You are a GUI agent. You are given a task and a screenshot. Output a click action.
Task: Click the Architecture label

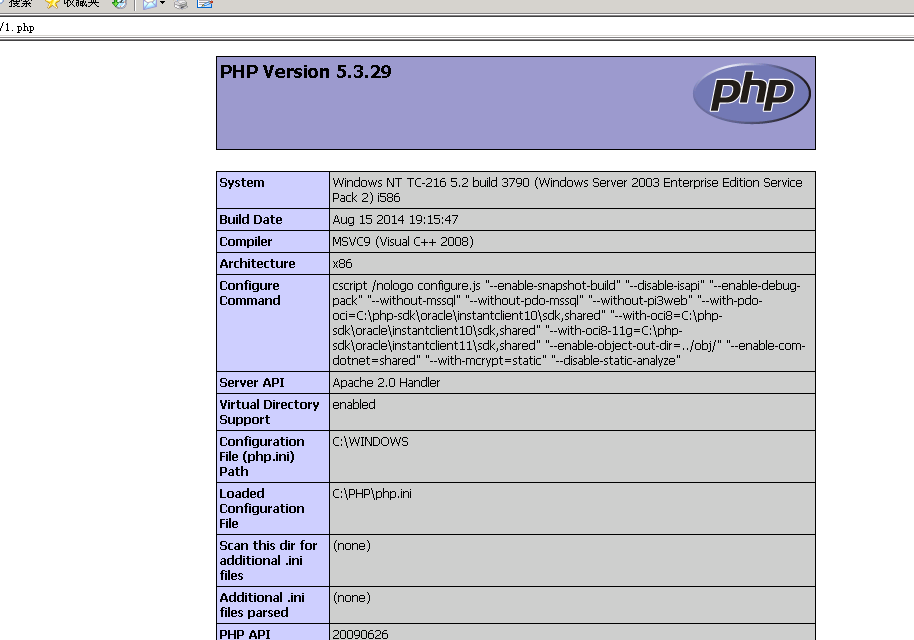(x=257, y=263)
